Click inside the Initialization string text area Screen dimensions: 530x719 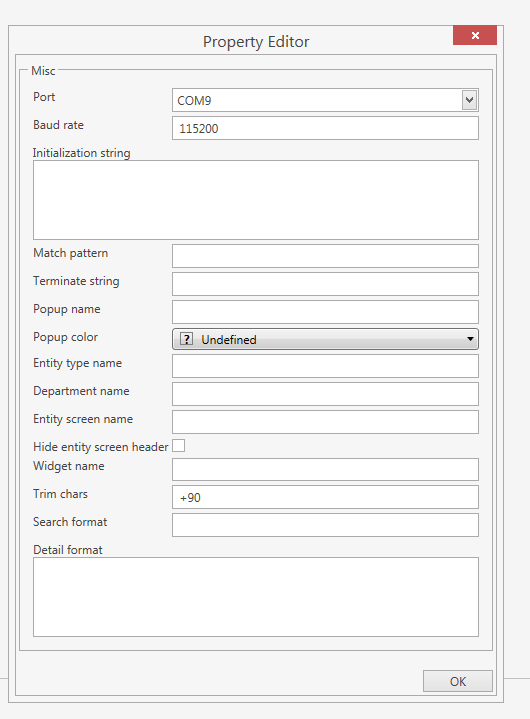[256, 200]
